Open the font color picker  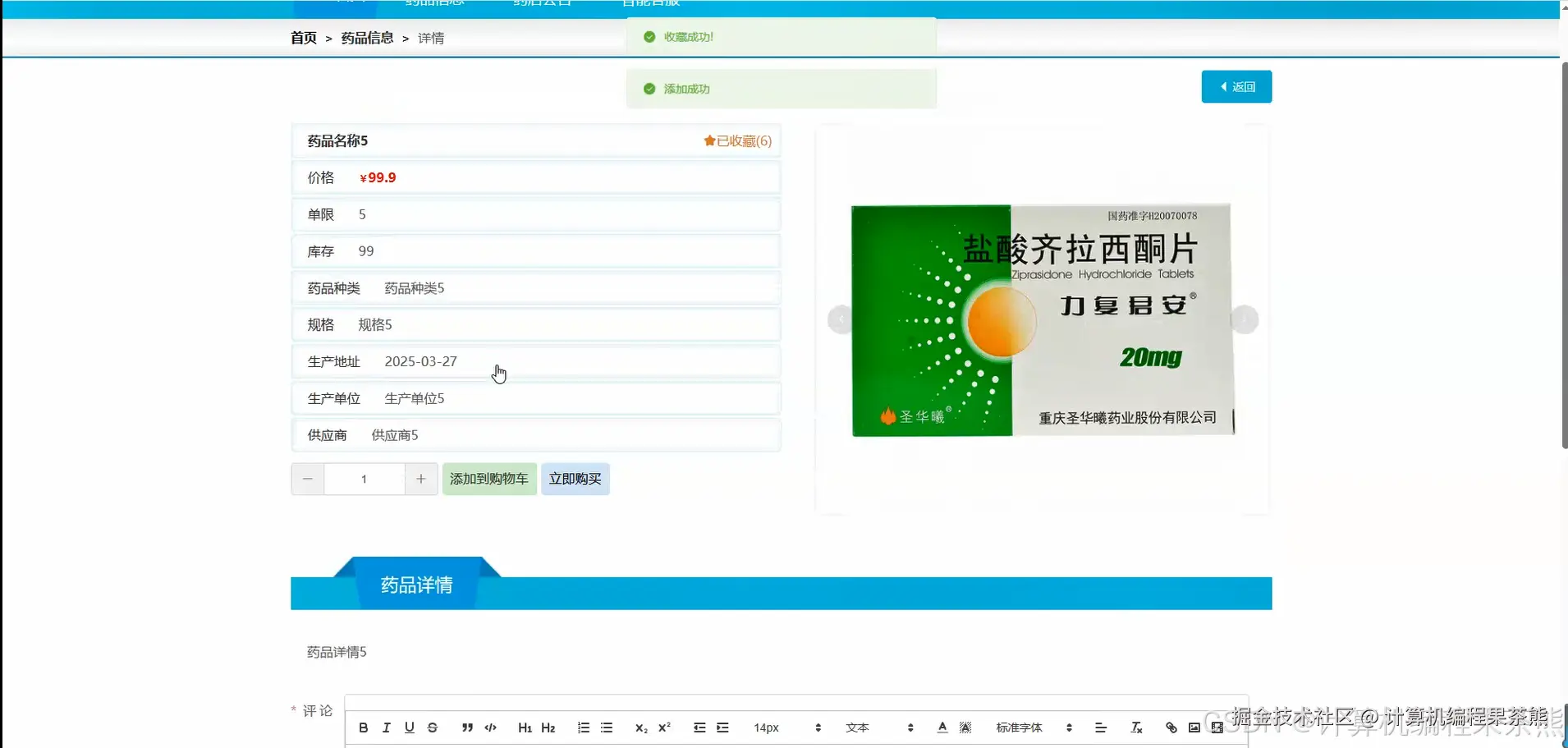[x=942, y=727]
